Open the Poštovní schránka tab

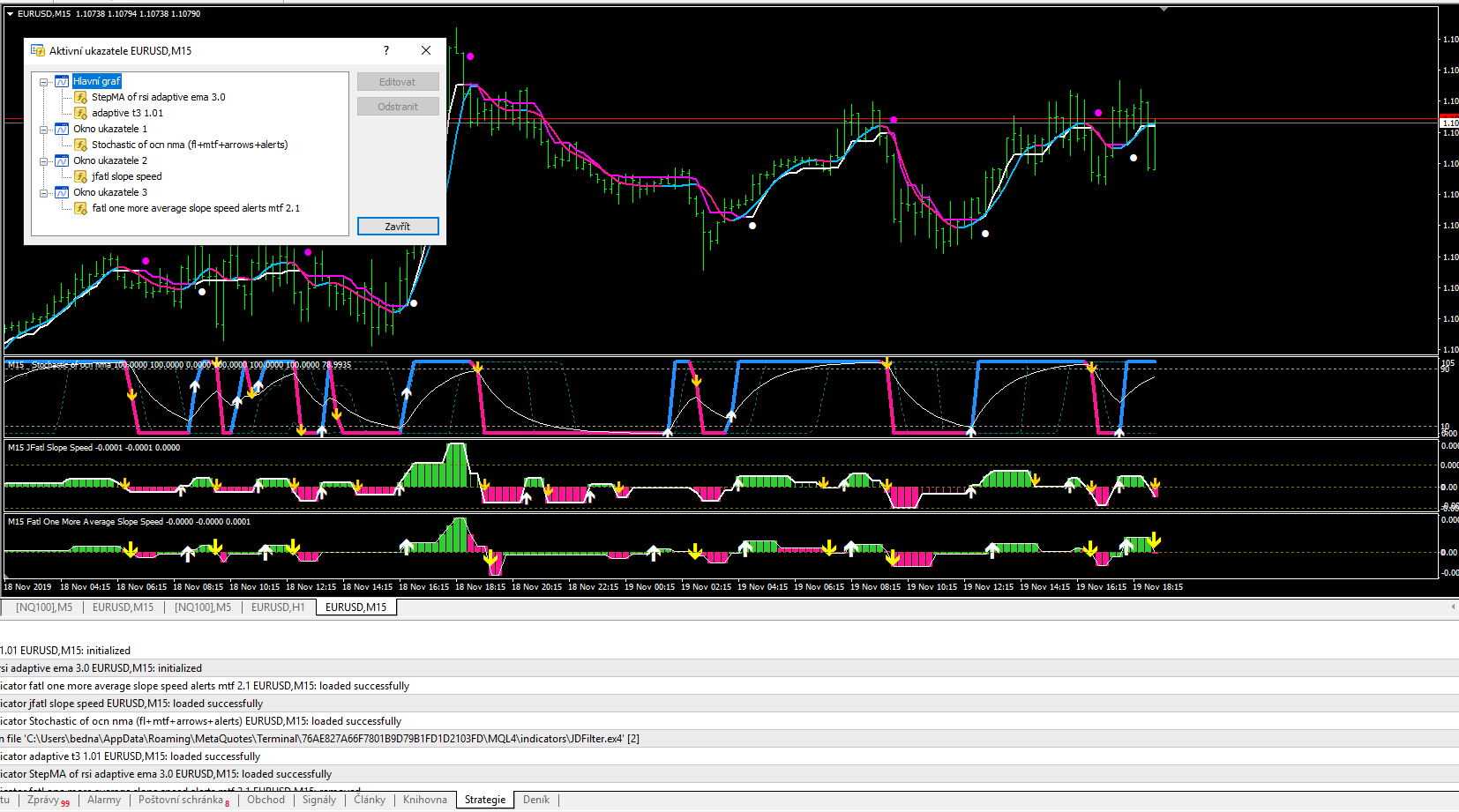[181, 800]
